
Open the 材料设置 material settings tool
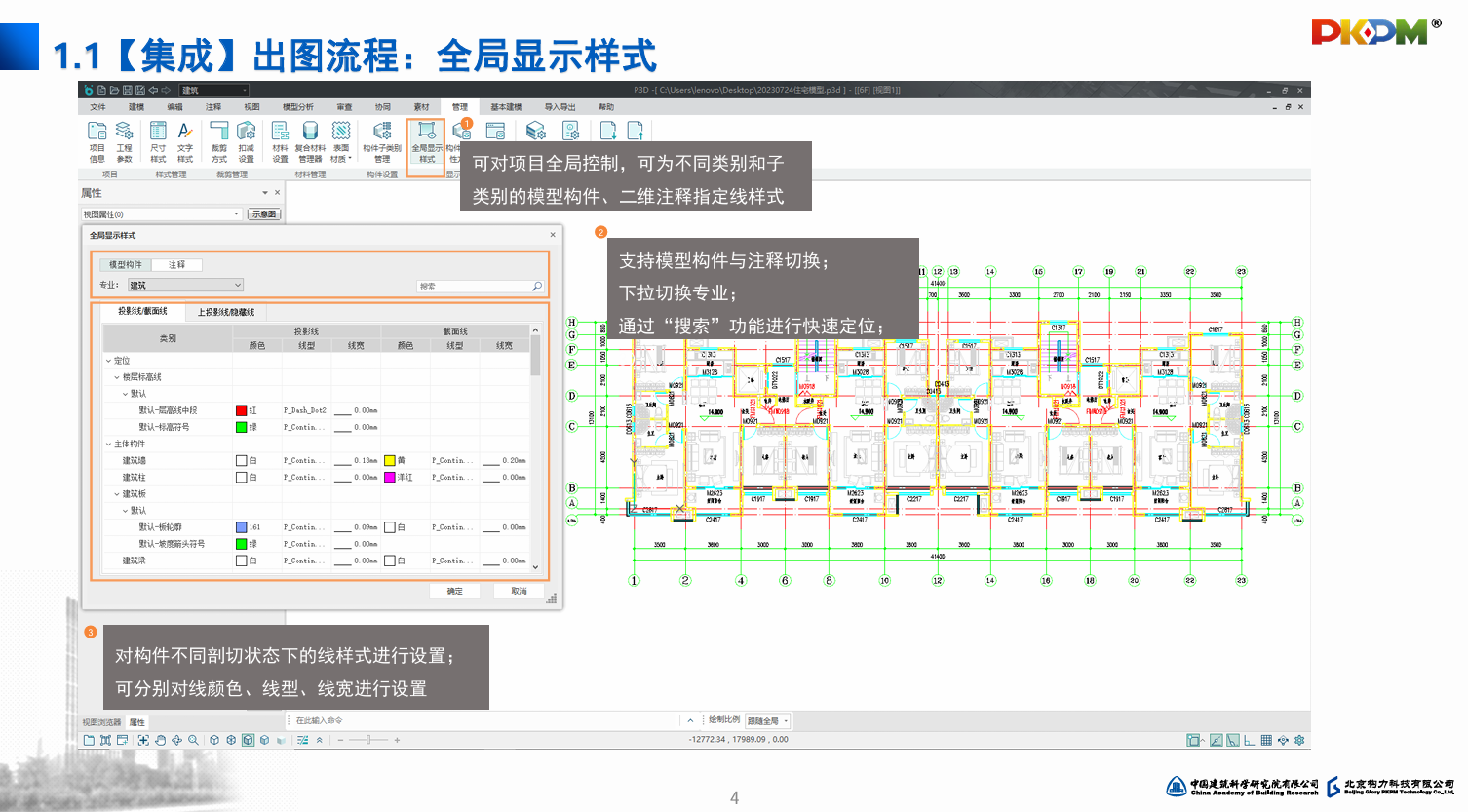280,142
